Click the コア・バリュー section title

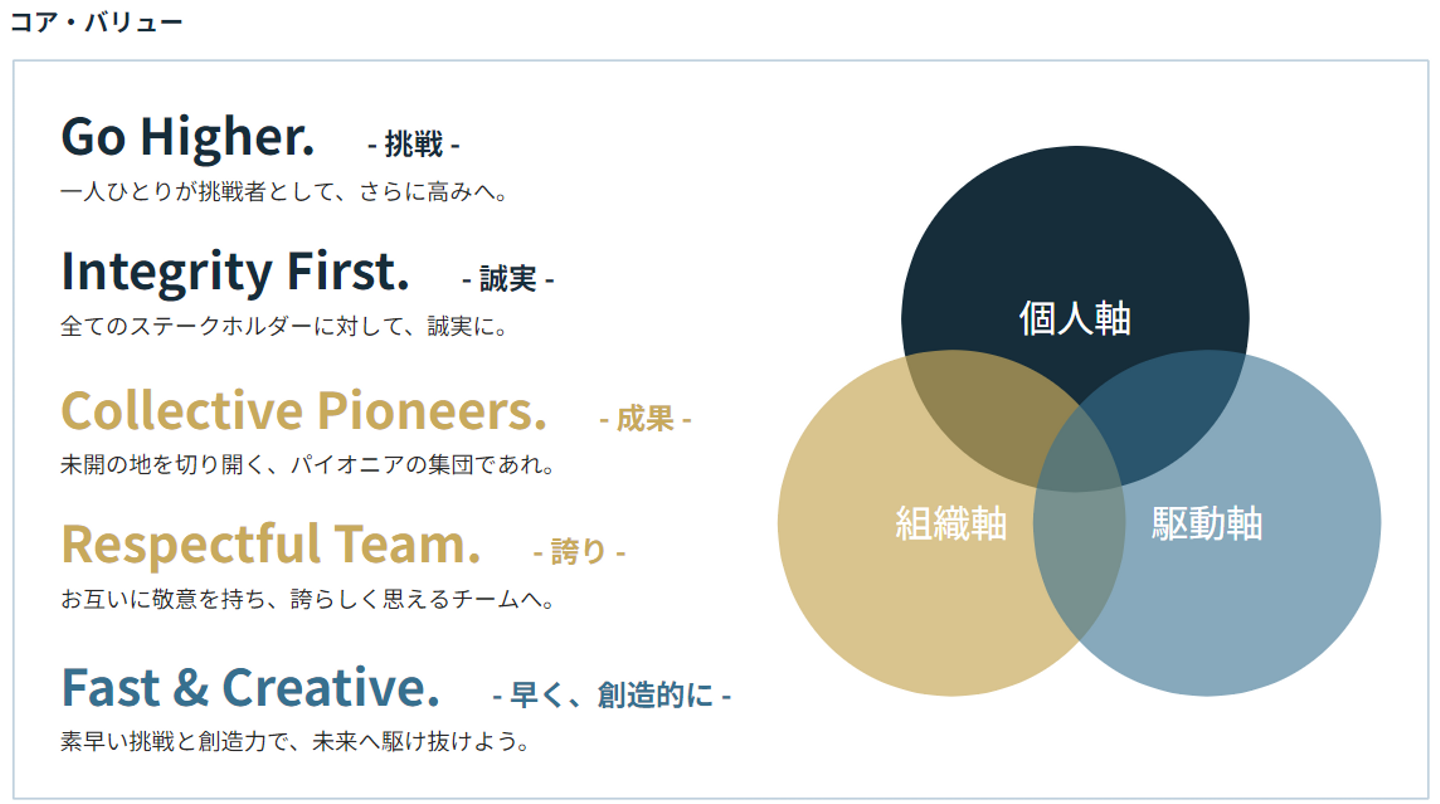(x=97, y=22)
